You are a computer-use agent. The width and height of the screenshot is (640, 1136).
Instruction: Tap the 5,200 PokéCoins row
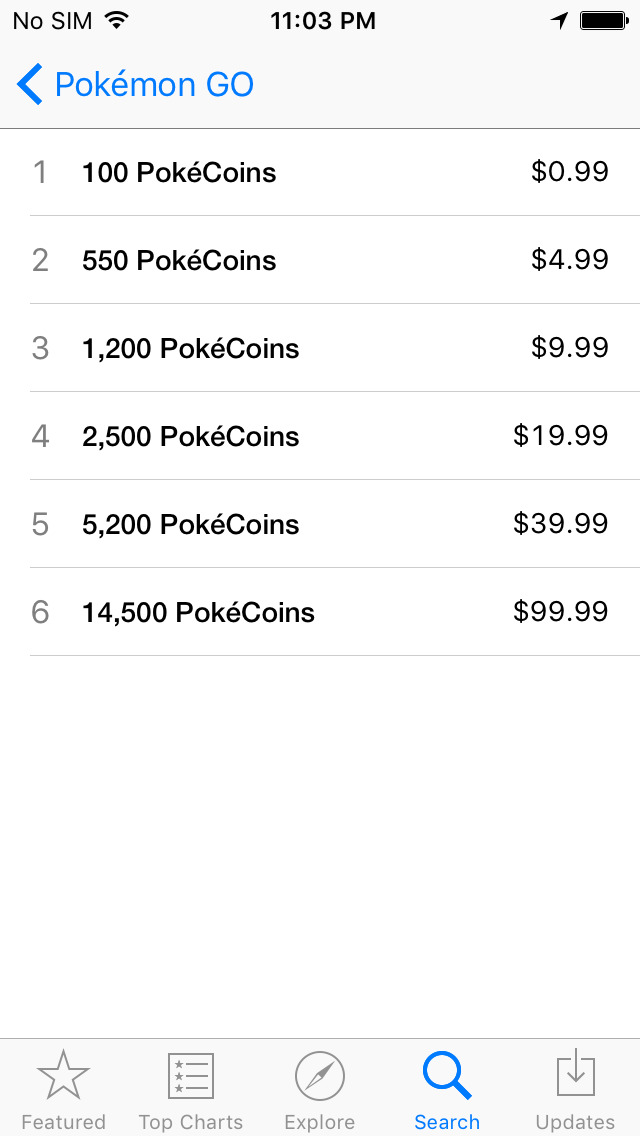[320, 524]
